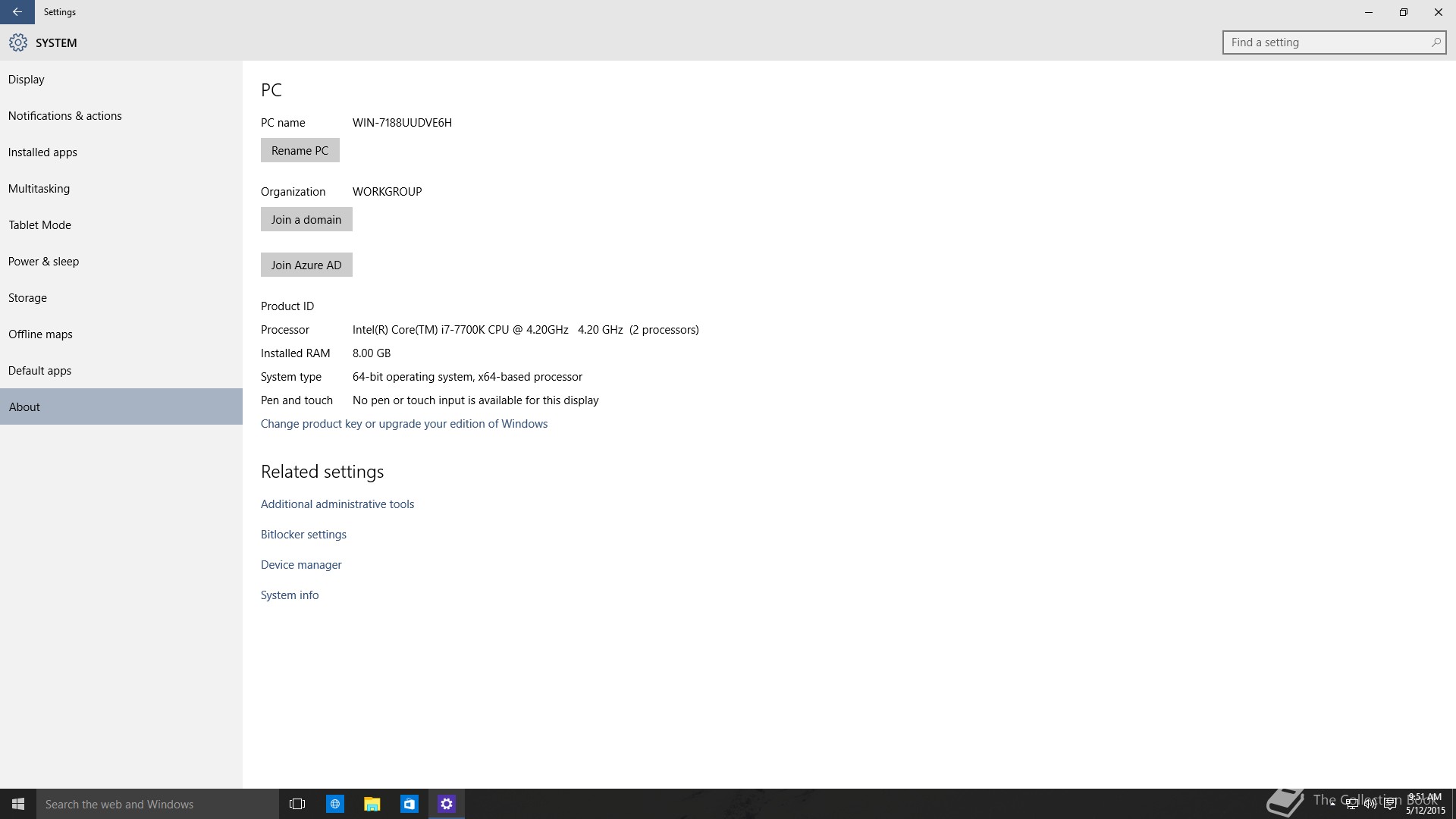The width and height of the screenshot is (1456, 819).
Task: Focus the Find a setting search box
Action: [1334, 42]
